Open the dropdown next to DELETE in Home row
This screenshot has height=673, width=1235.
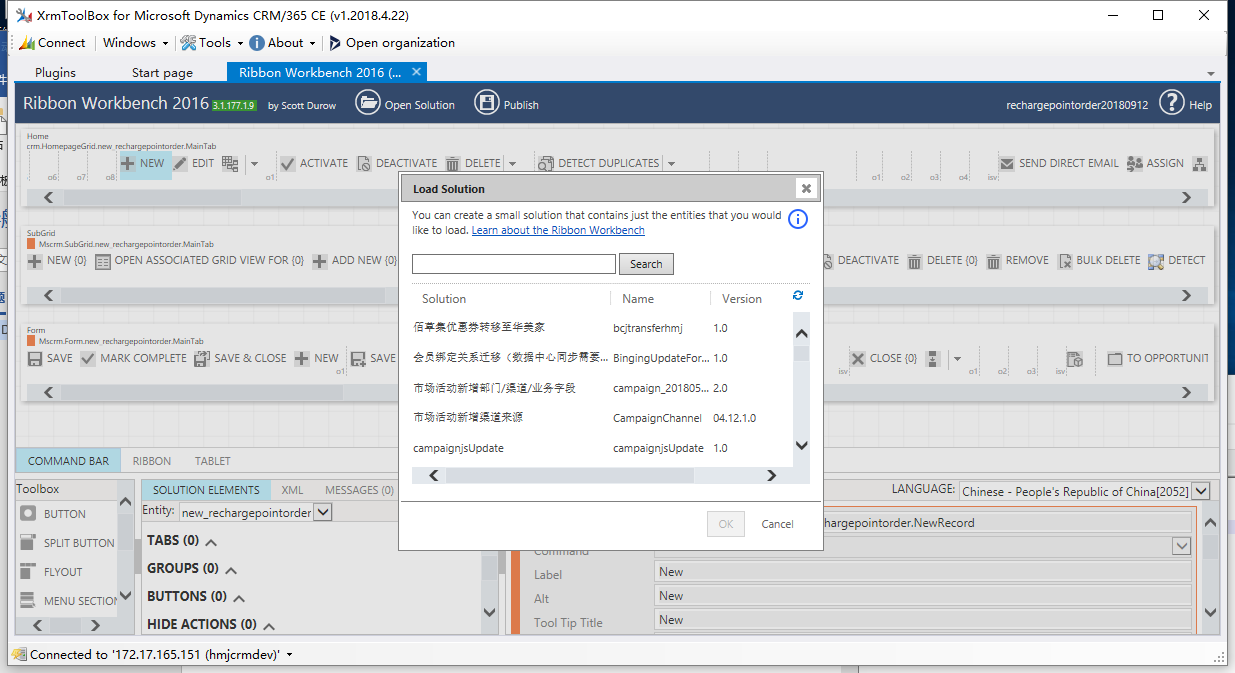click(x=513, y=164)
